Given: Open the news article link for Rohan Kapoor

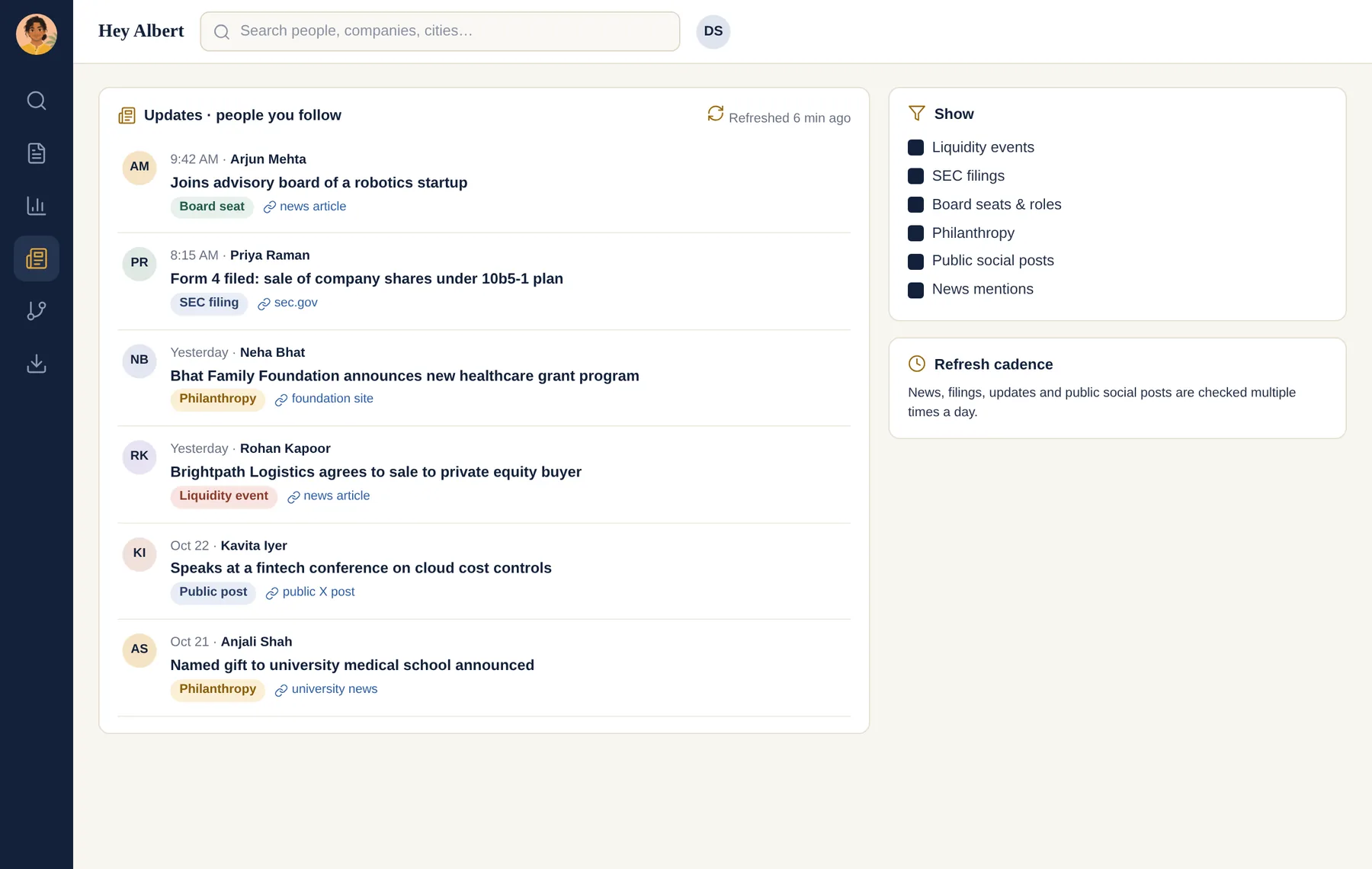Looking at the screenshot, I should click(x=329, y=496).
